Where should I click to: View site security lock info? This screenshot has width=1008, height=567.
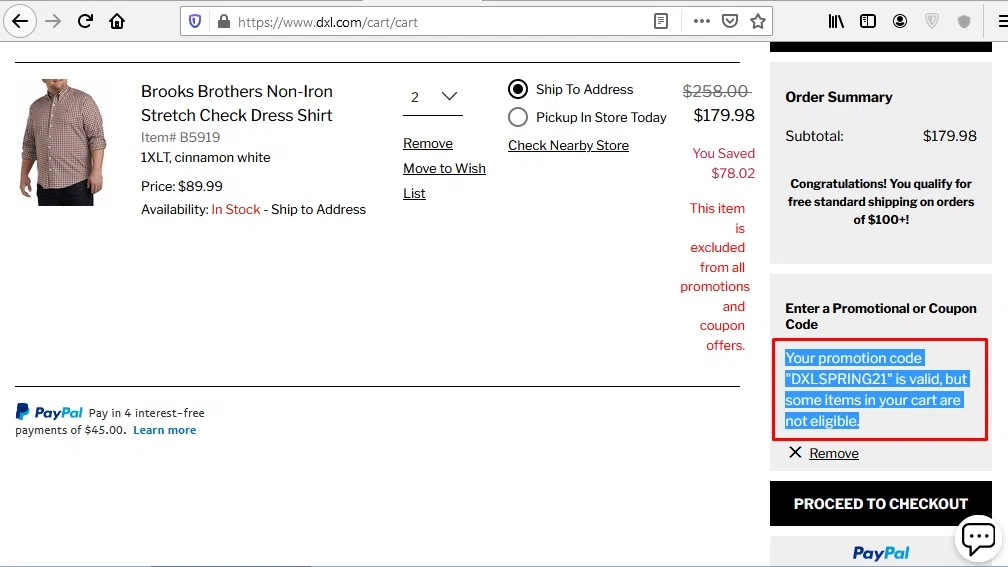tap(224, 22)
